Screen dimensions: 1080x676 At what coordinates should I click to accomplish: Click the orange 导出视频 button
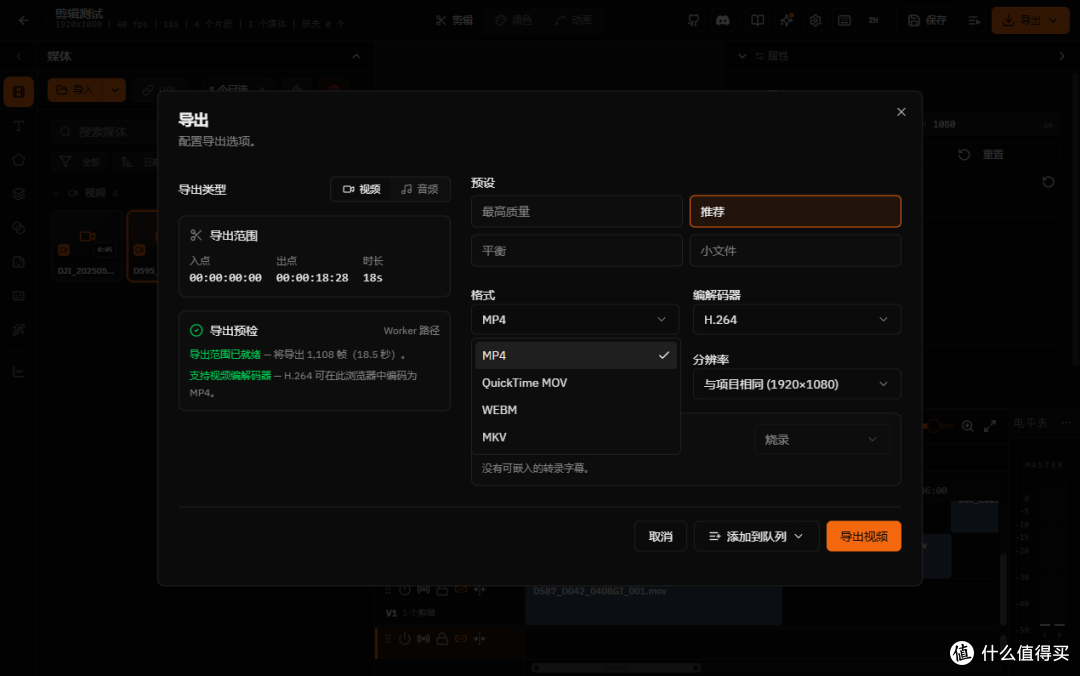coord(864,536)
